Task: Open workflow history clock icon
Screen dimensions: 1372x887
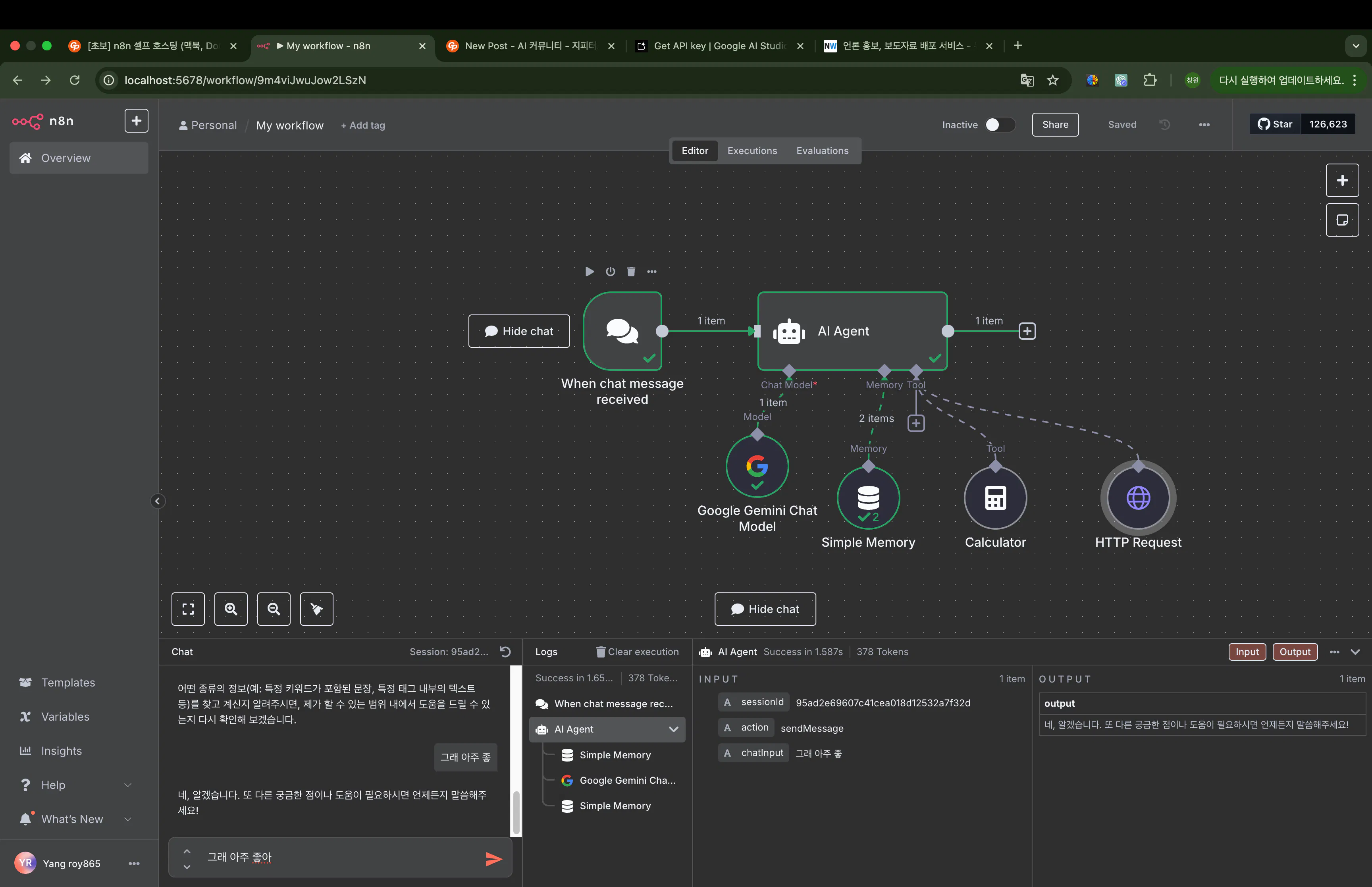Action: [1164, 124]
